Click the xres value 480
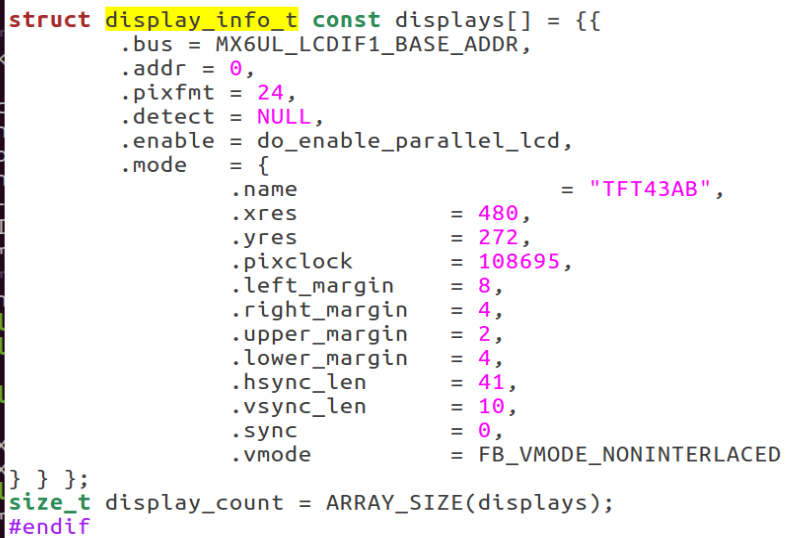The width and height of the screenshot is (809, 538). coord(498,213)
